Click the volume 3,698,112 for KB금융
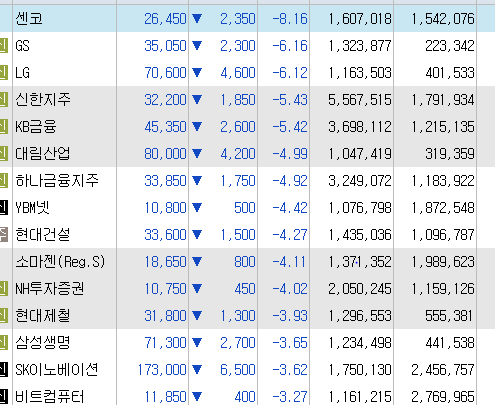This screenshot has width=495, height=405. [x=360, y=127]
